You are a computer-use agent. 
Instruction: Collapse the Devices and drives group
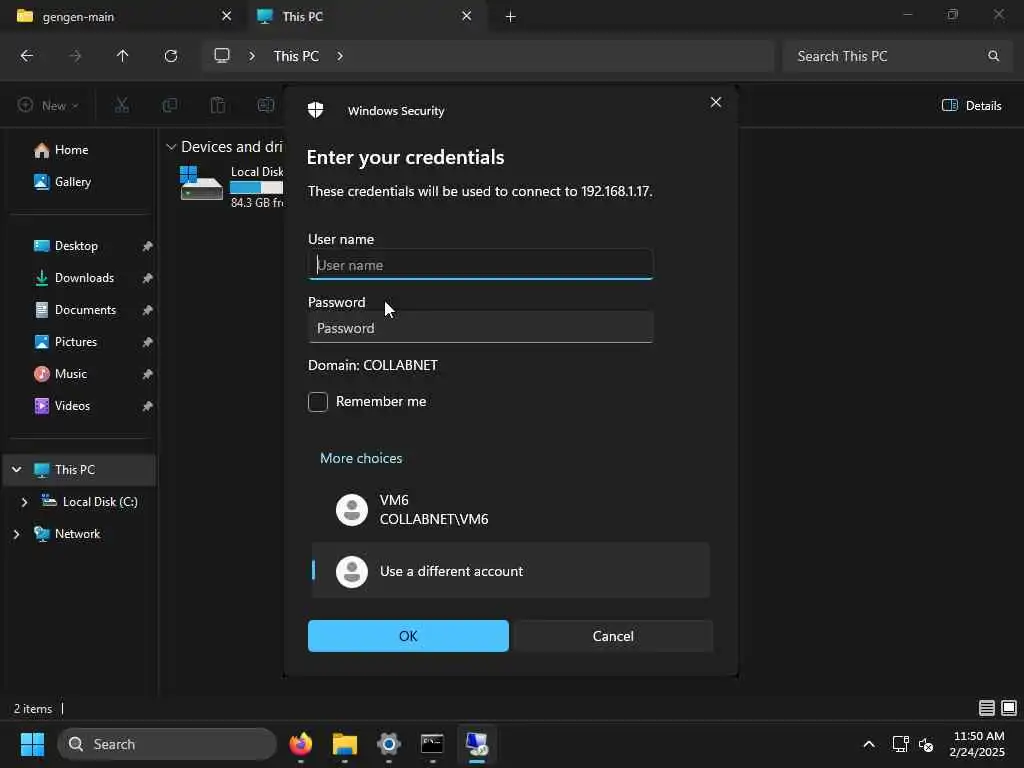pos(171,147)
